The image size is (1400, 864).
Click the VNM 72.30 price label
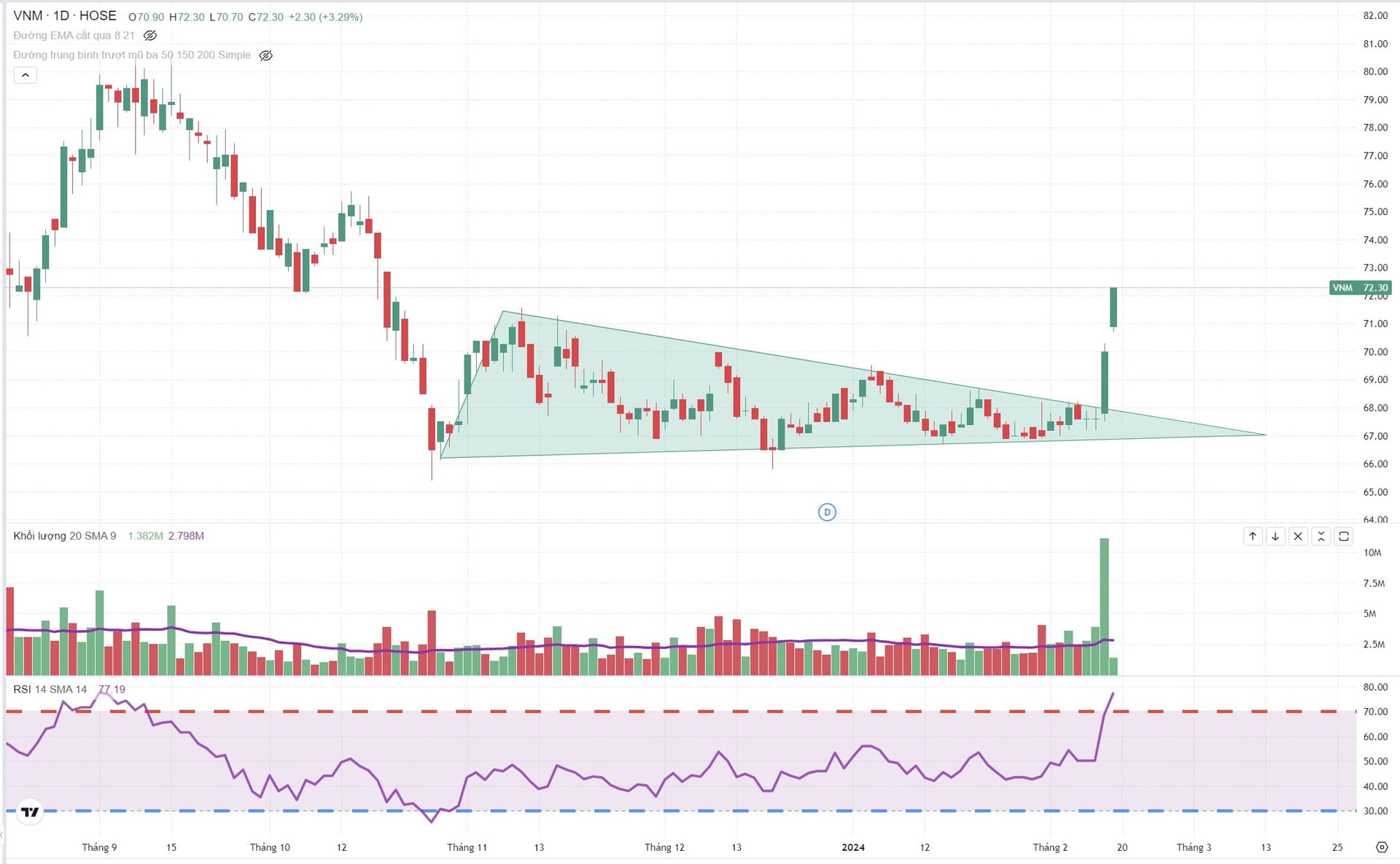pos(1360,288)
